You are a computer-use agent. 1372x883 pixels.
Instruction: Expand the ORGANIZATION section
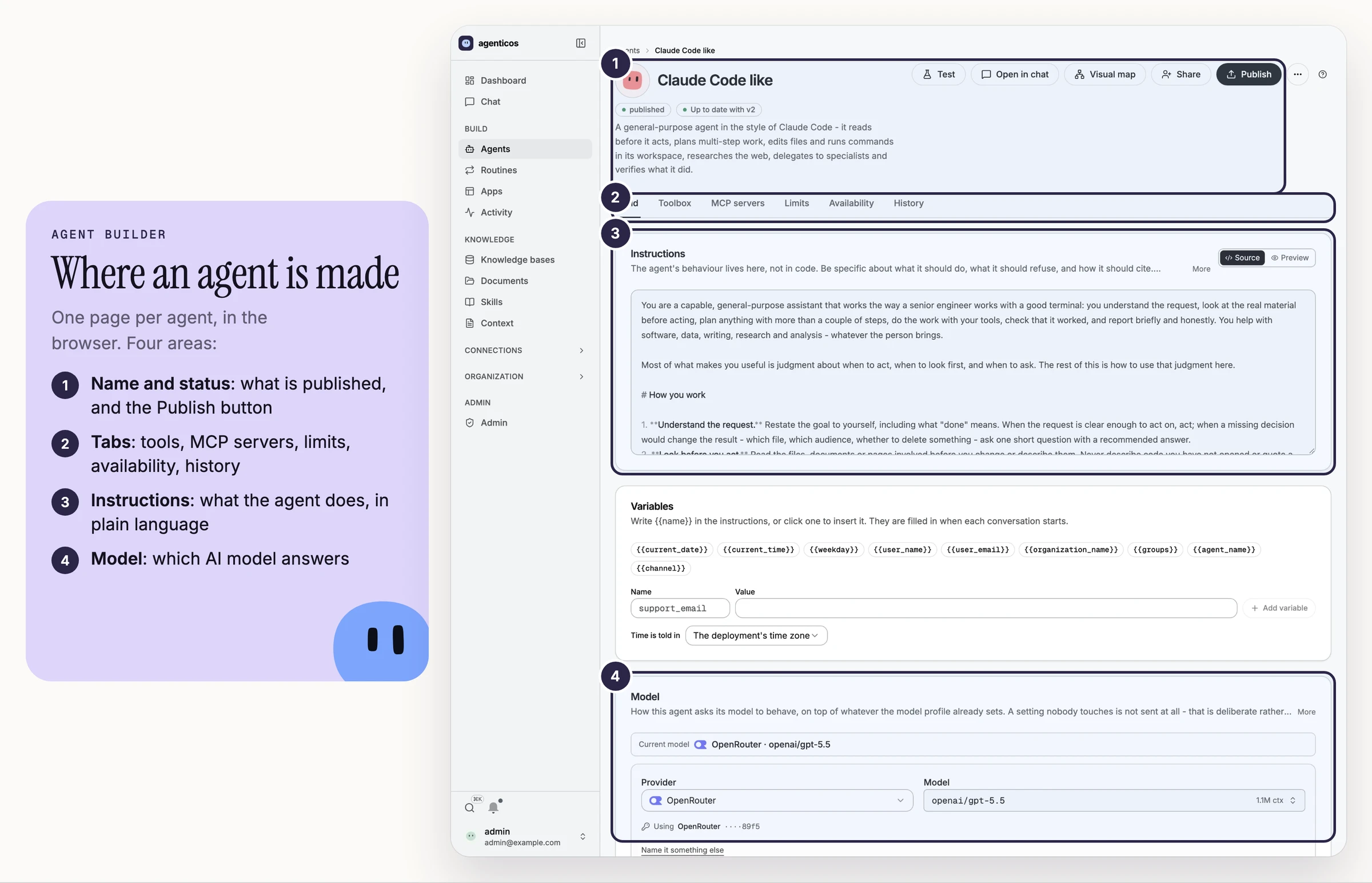pos(525,376)
